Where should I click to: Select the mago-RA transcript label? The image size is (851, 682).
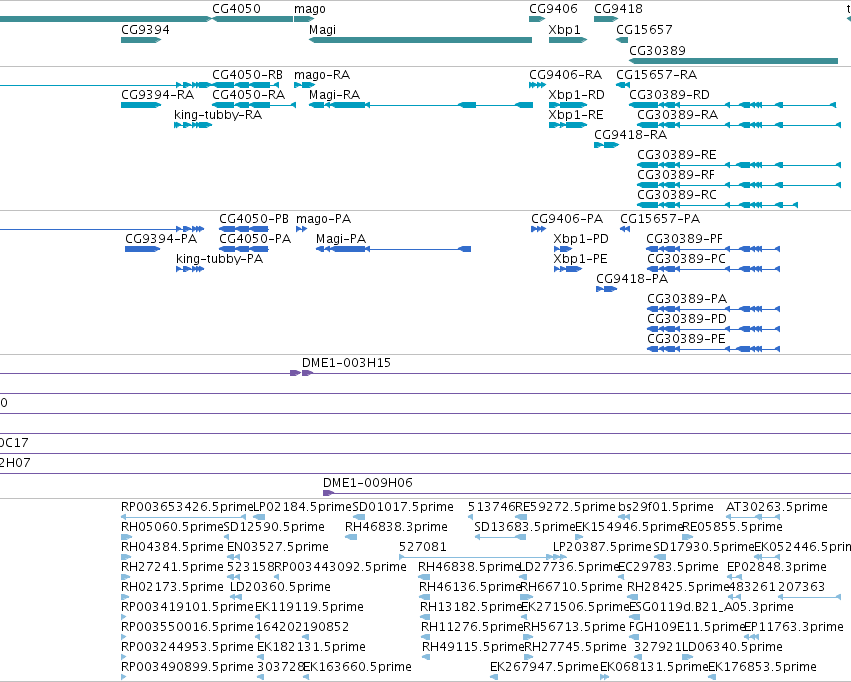322,75
